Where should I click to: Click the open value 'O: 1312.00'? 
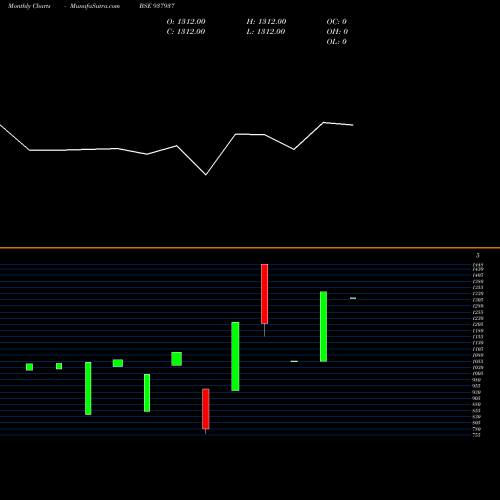(x=186, y=22)
